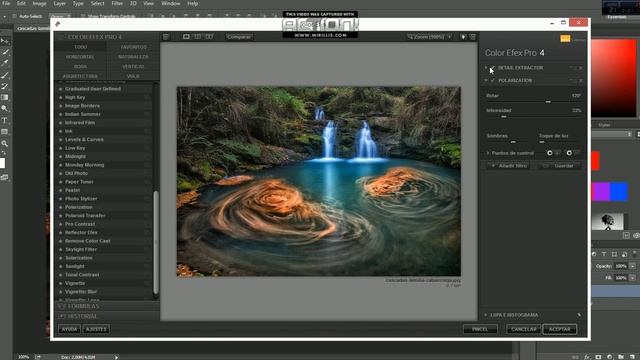The image size is (640, 360).
Task: Select Skylight Filter in list
Action: tap(81, 249)
